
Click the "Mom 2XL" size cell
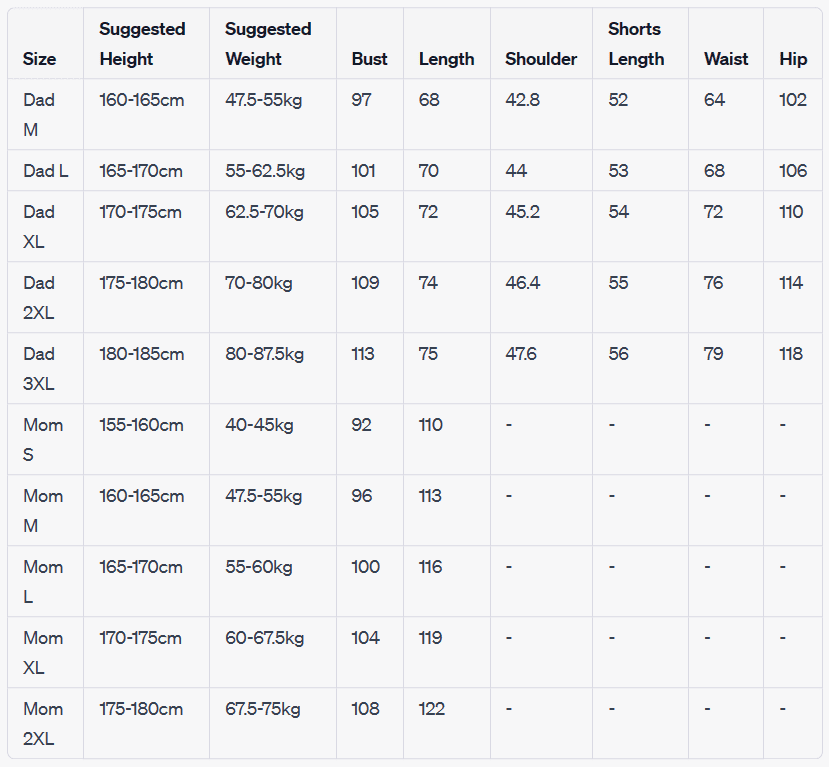[x=43, y=723]
